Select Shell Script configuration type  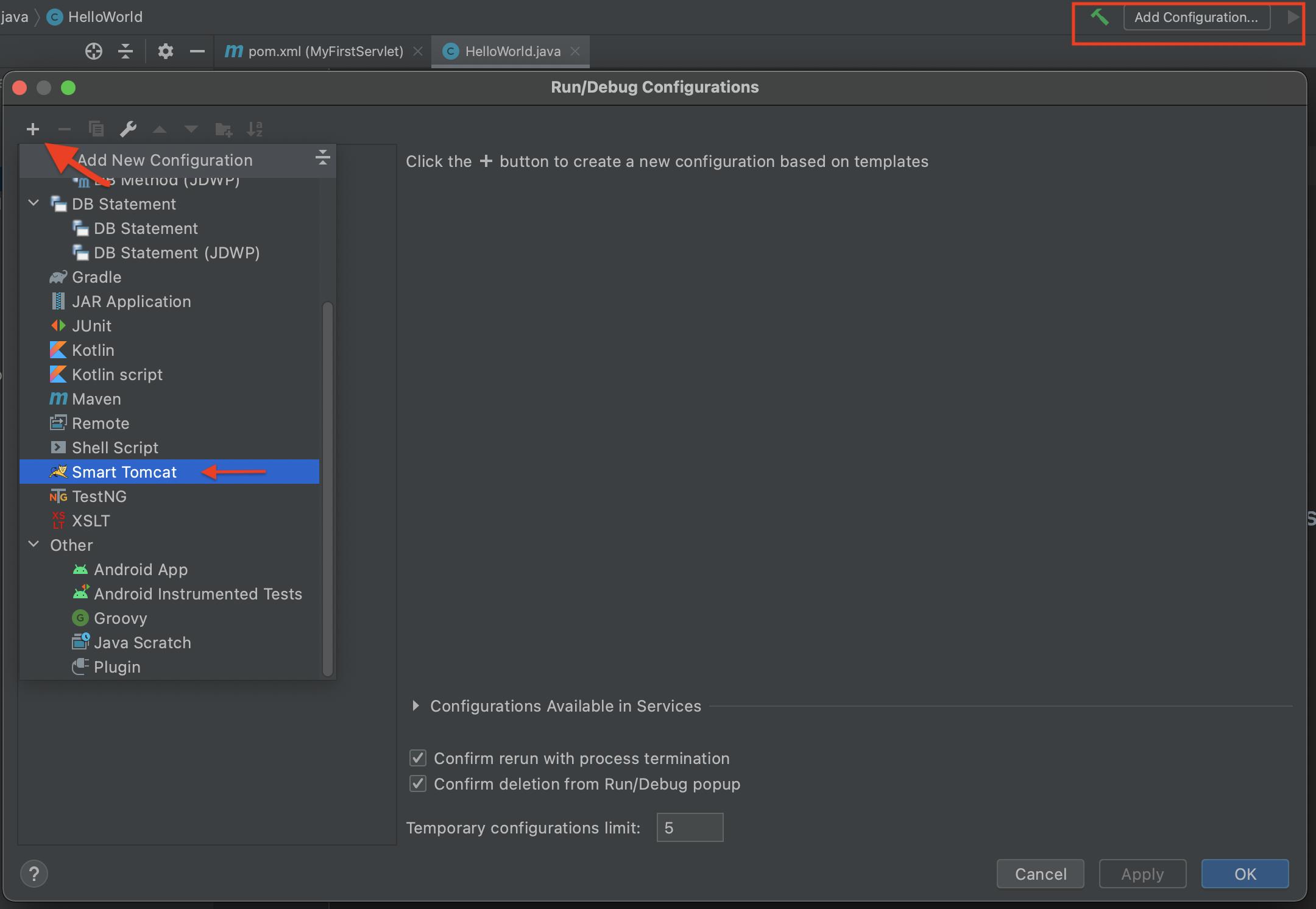169,448
